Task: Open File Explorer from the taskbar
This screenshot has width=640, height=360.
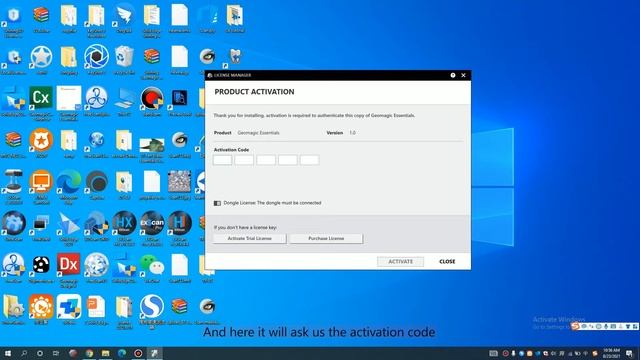Action: [x=105, y=353]
